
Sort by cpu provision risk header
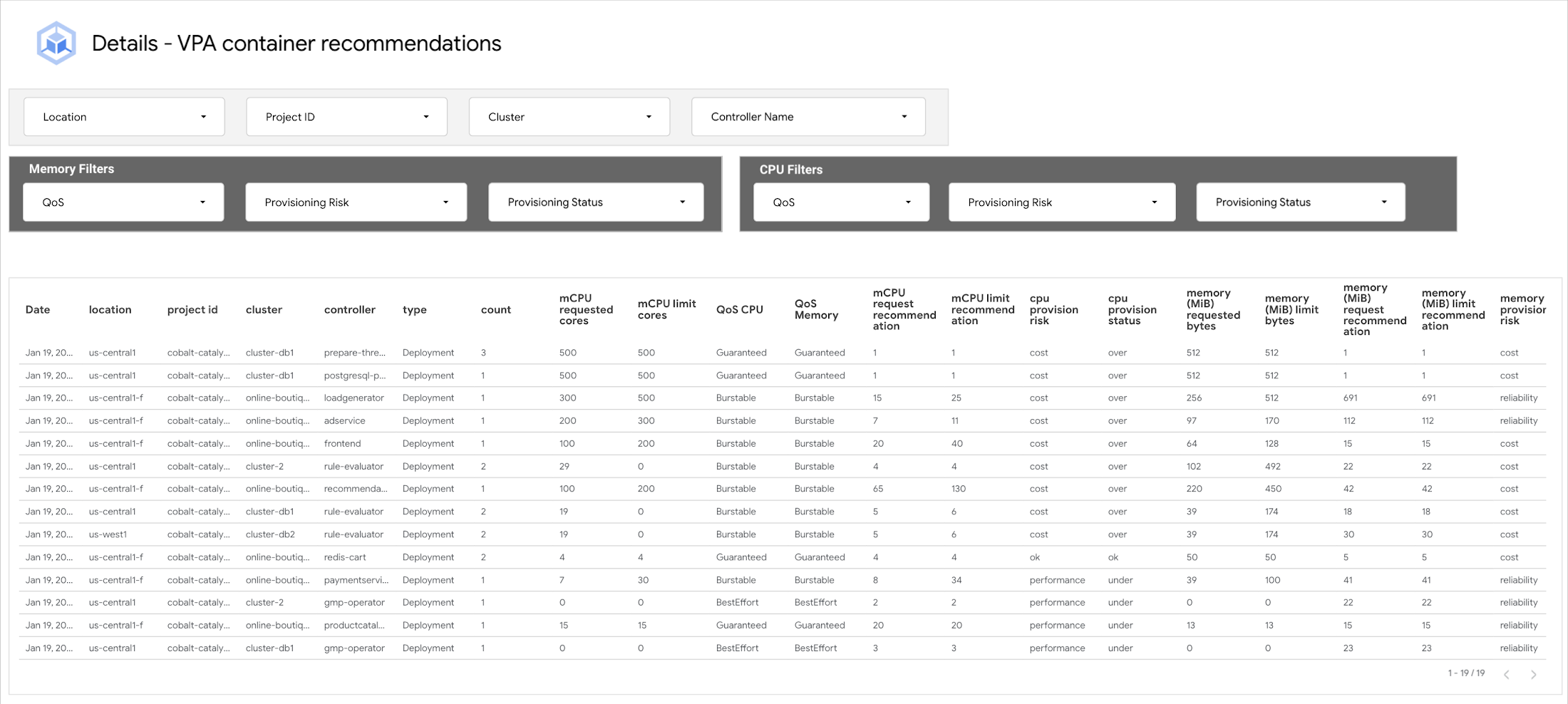tap(1053, 310)
